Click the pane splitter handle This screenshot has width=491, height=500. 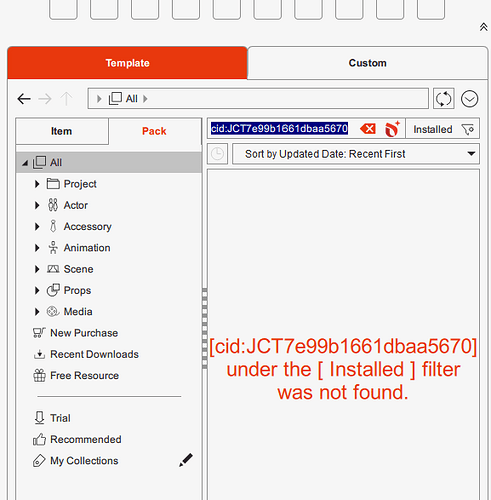[x=204, y=328]
